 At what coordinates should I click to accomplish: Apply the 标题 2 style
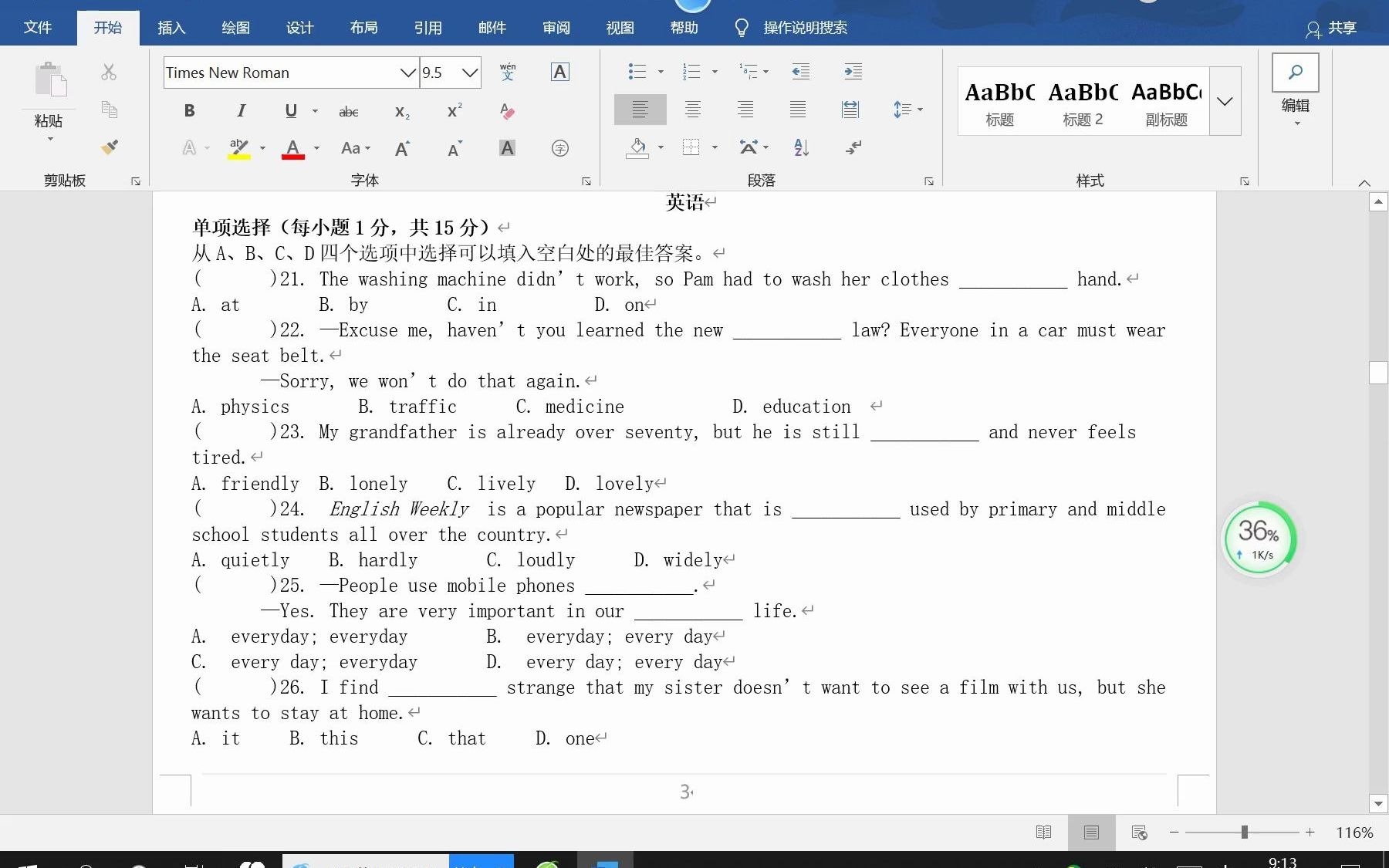point(1083,102)
